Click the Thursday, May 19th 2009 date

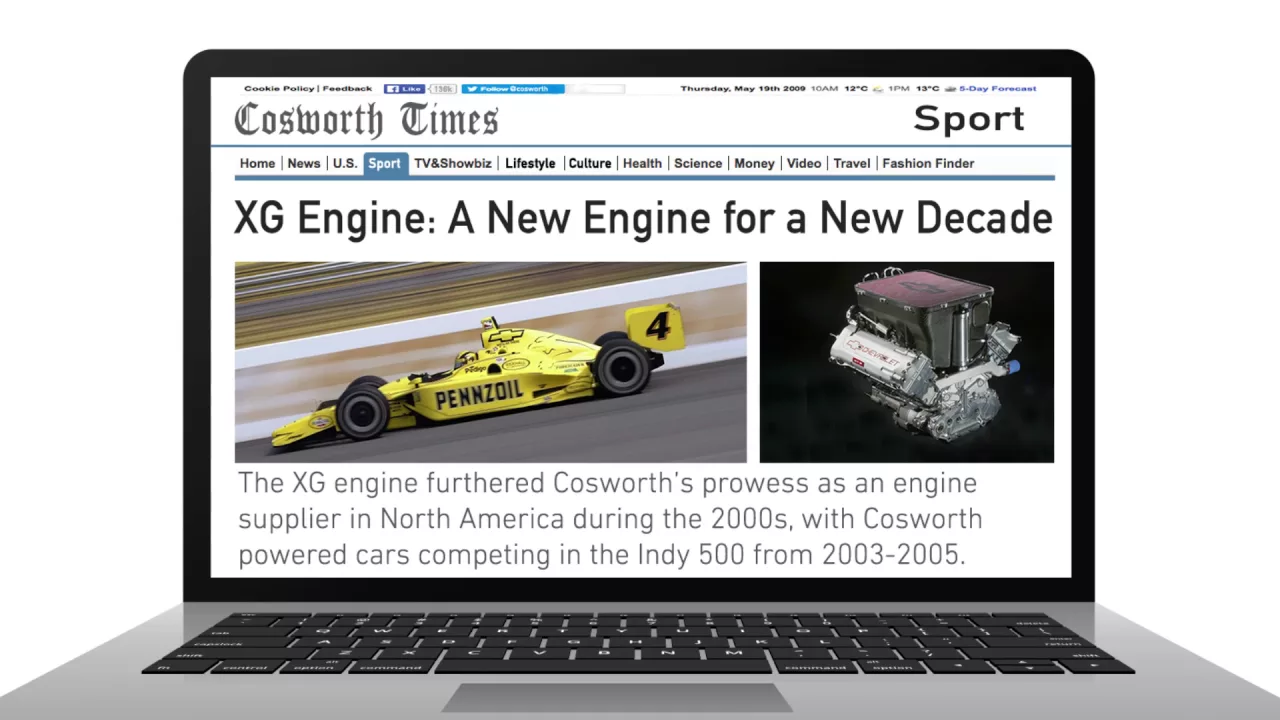pos(743,89)
